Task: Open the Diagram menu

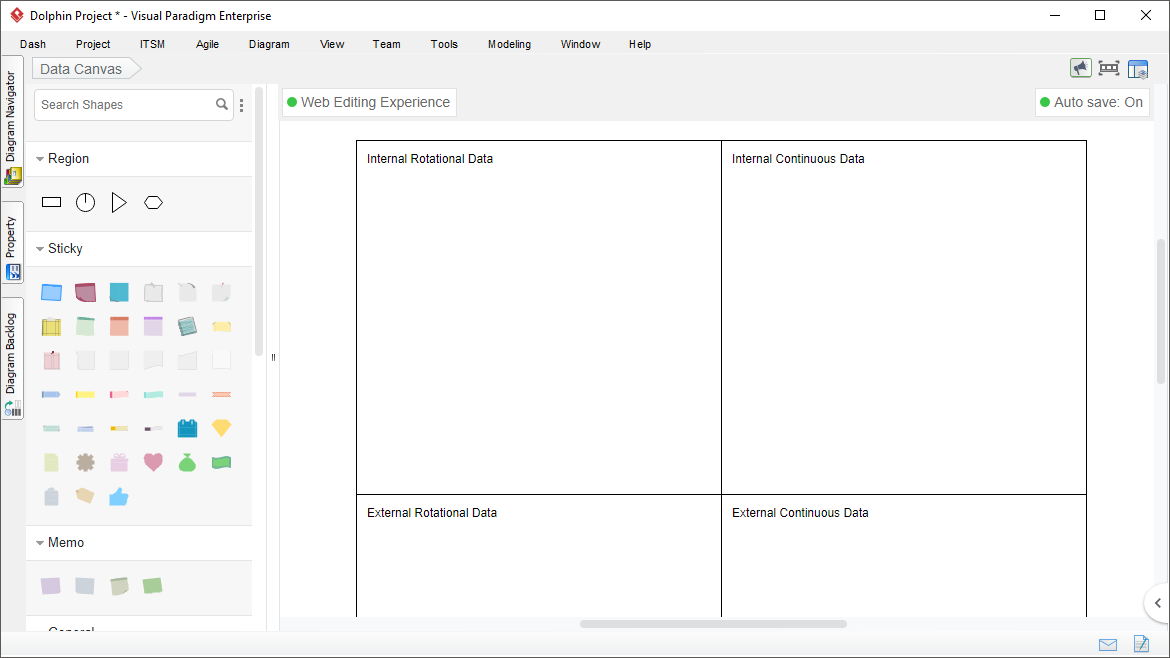Action: click(269, 44)
